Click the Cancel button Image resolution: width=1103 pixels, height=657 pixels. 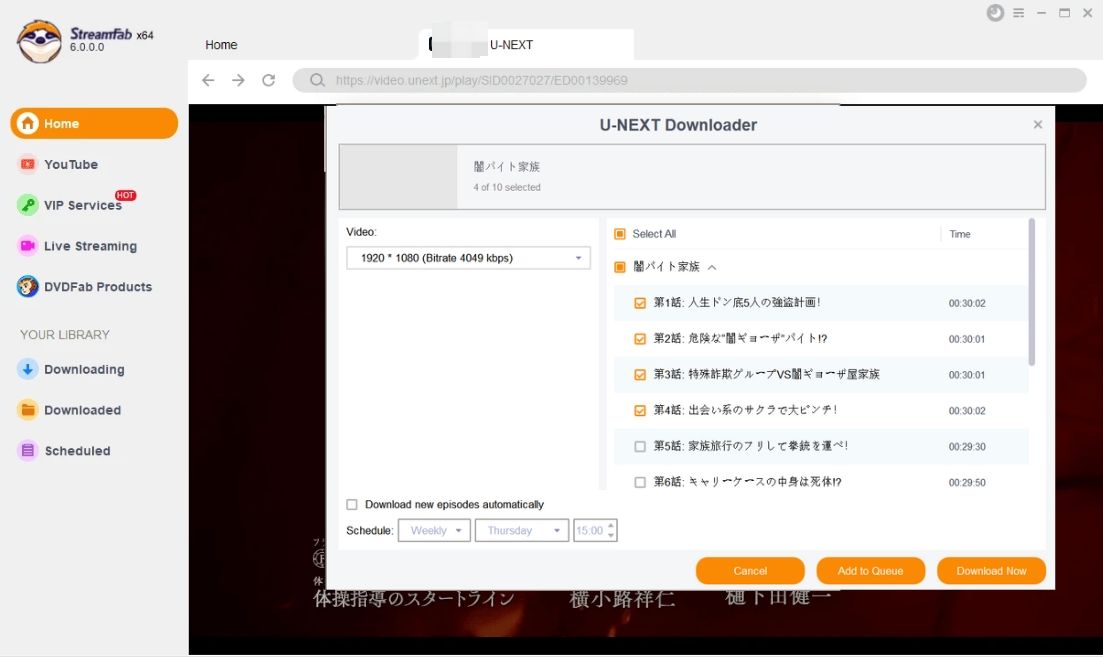pyautogui.click(x=750, y=570)
